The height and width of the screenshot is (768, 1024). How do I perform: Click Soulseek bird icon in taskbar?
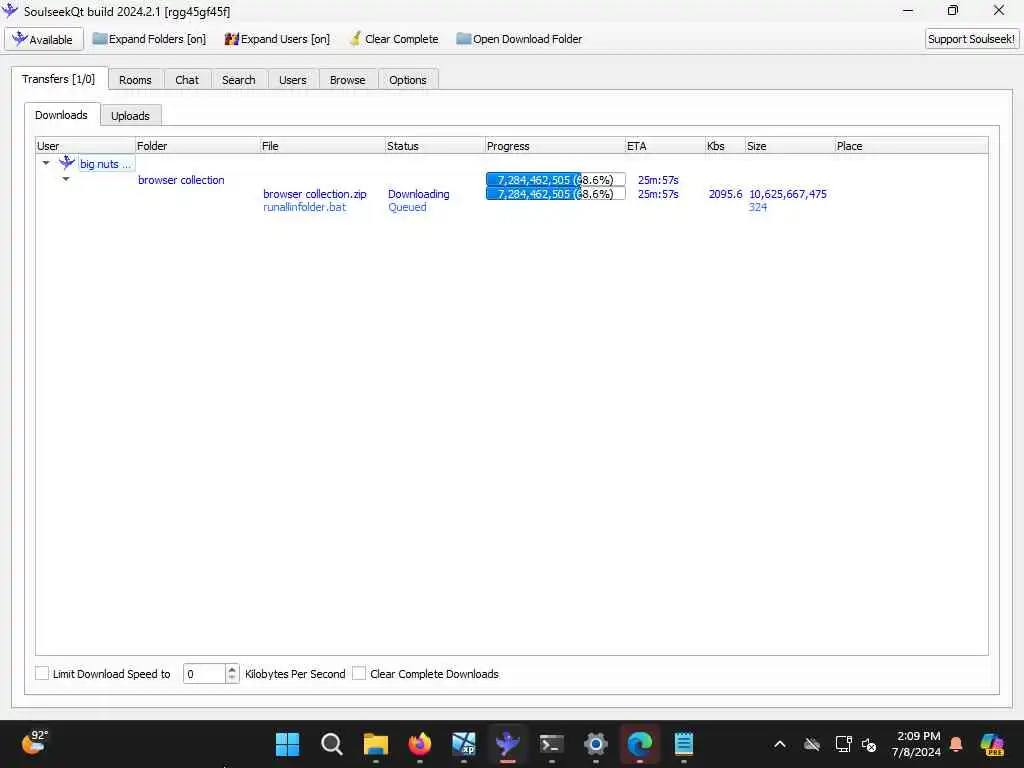pyautogui.click(x=507, y=744)
